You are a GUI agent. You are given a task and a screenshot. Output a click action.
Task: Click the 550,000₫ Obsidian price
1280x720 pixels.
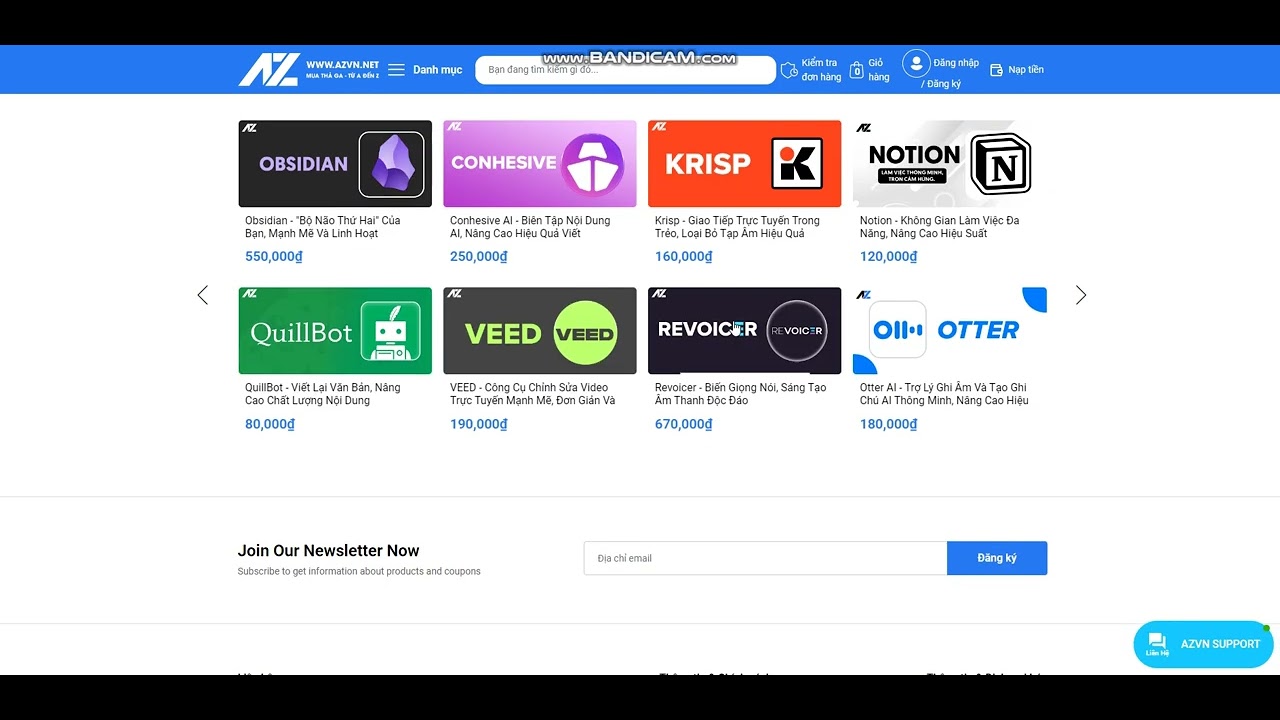(274, 257)
